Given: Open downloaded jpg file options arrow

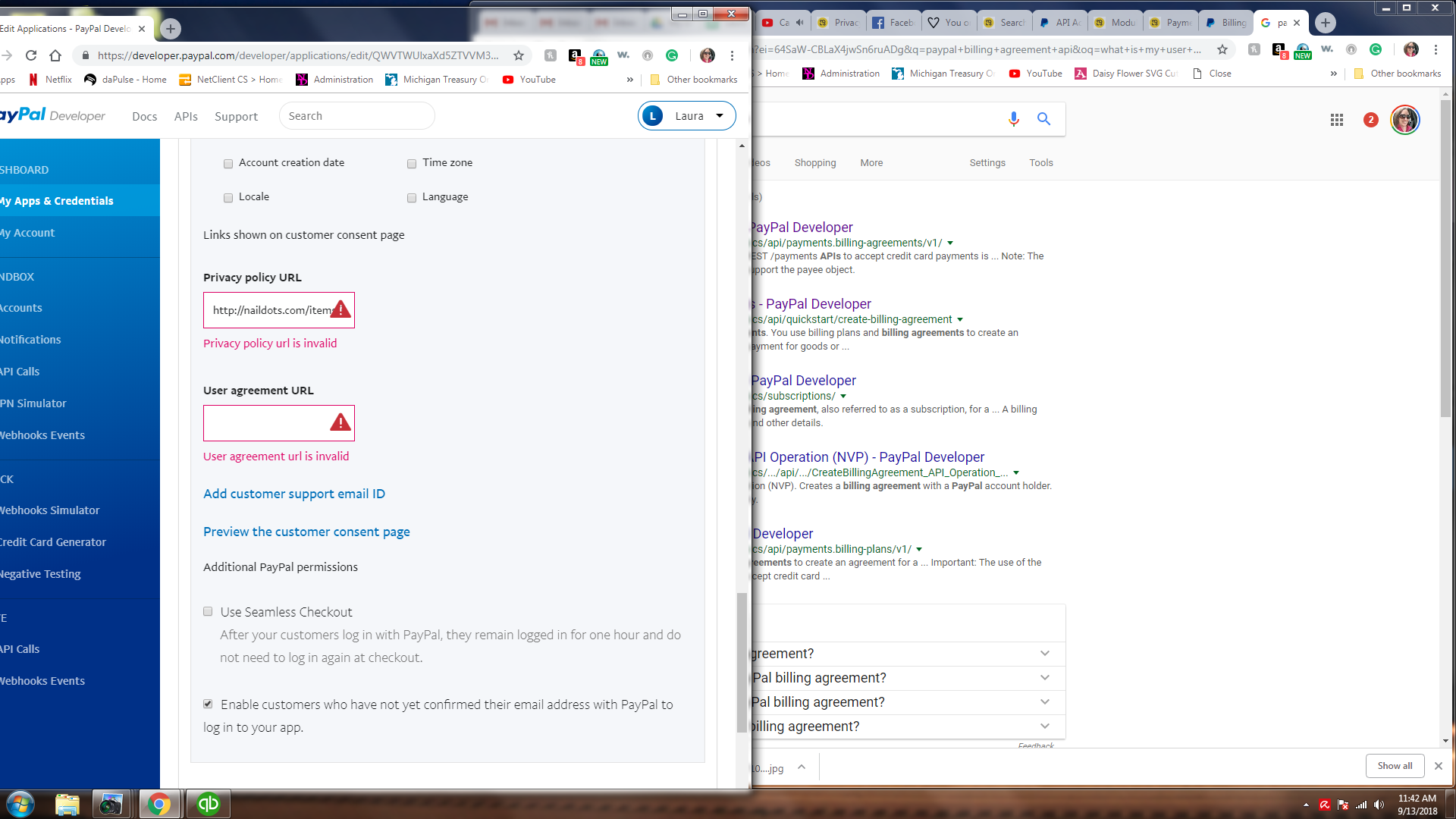Looking at the screenshot, I should pos(802,767).
